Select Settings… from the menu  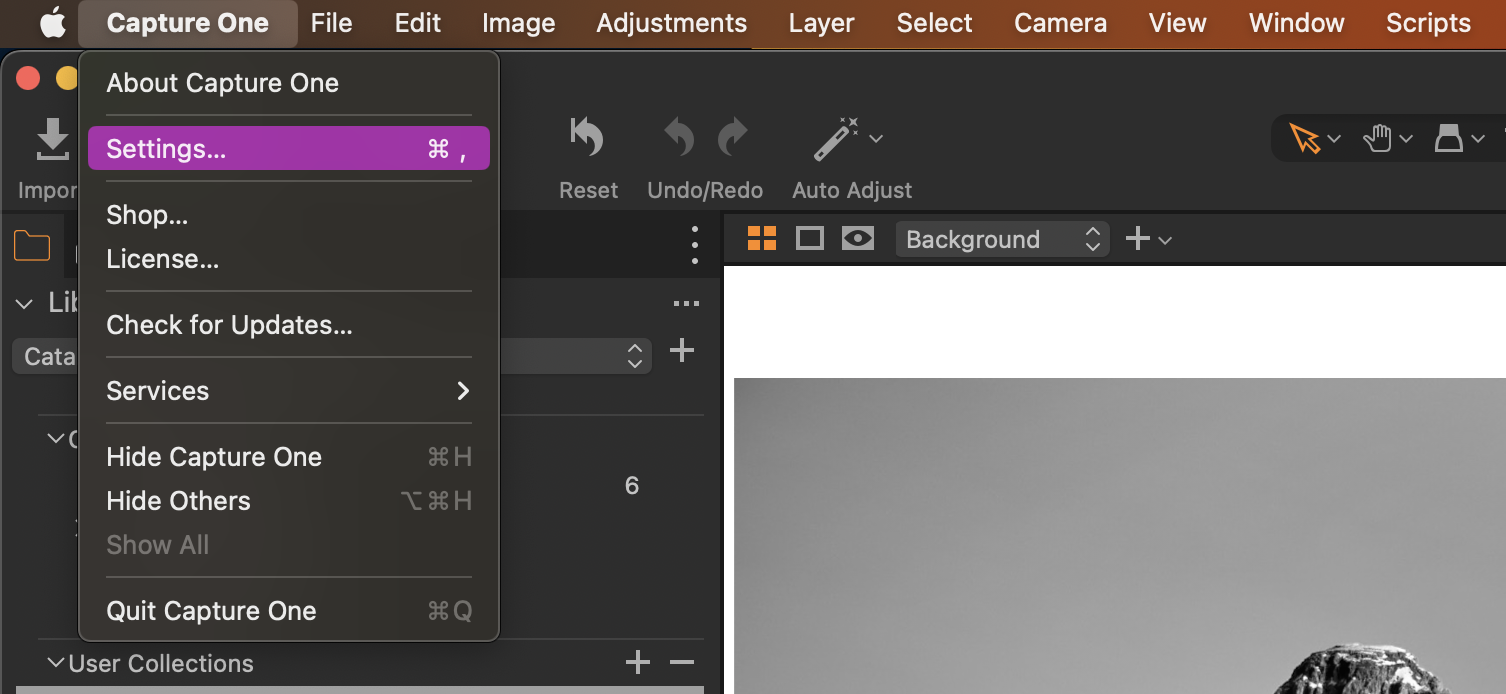pyautogui.click(x=288, y=149)
